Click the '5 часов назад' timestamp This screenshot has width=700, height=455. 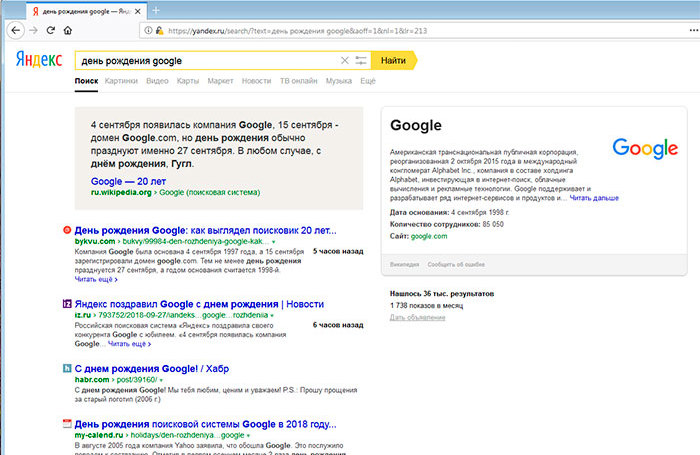pyautogui.click(x=338, y=251)
